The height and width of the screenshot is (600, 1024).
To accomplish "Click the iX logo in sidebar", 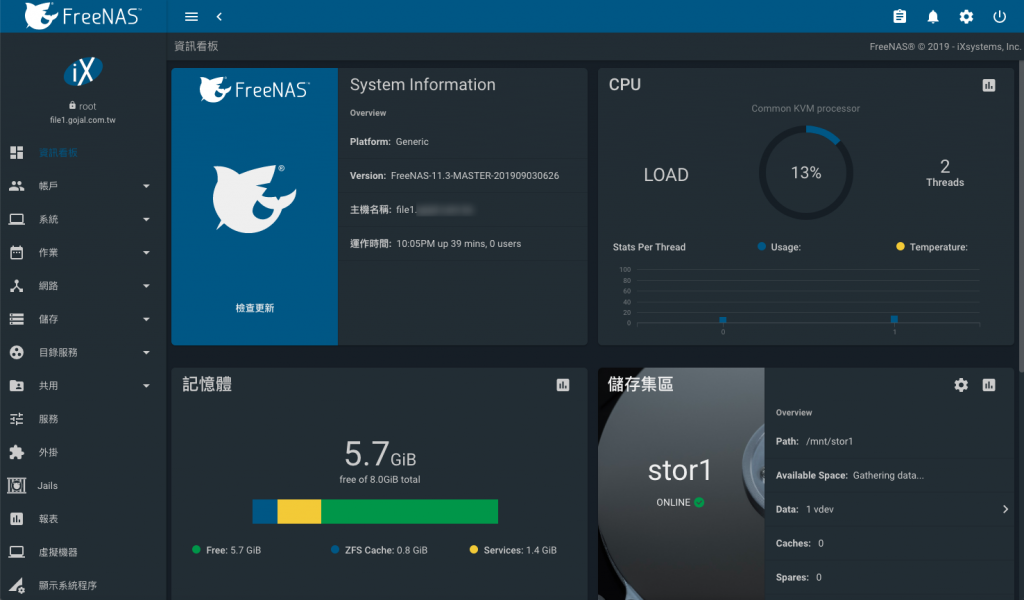I will pos(83,72).
